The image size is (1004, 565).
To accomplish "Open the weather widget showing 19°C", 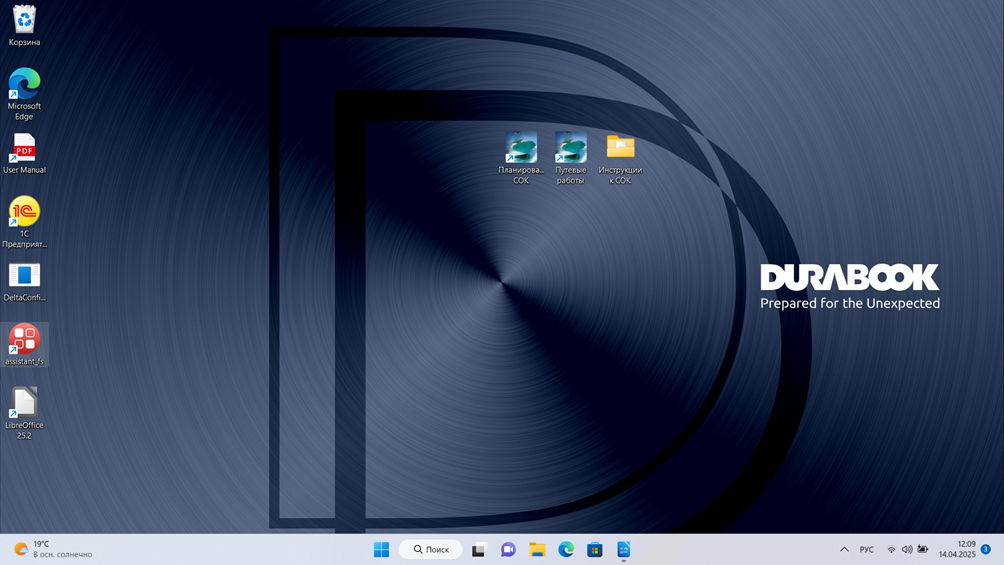I will [x=54, y=550].
